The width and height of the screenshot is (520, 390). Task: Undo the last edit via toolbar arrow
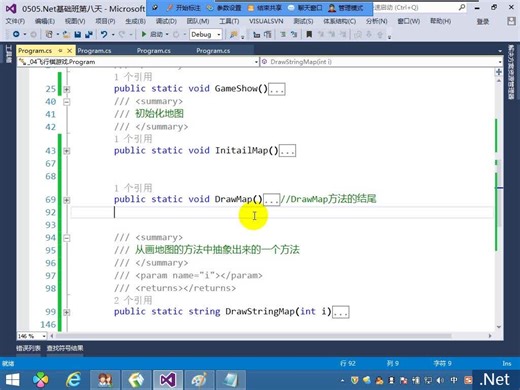[104, 34]
